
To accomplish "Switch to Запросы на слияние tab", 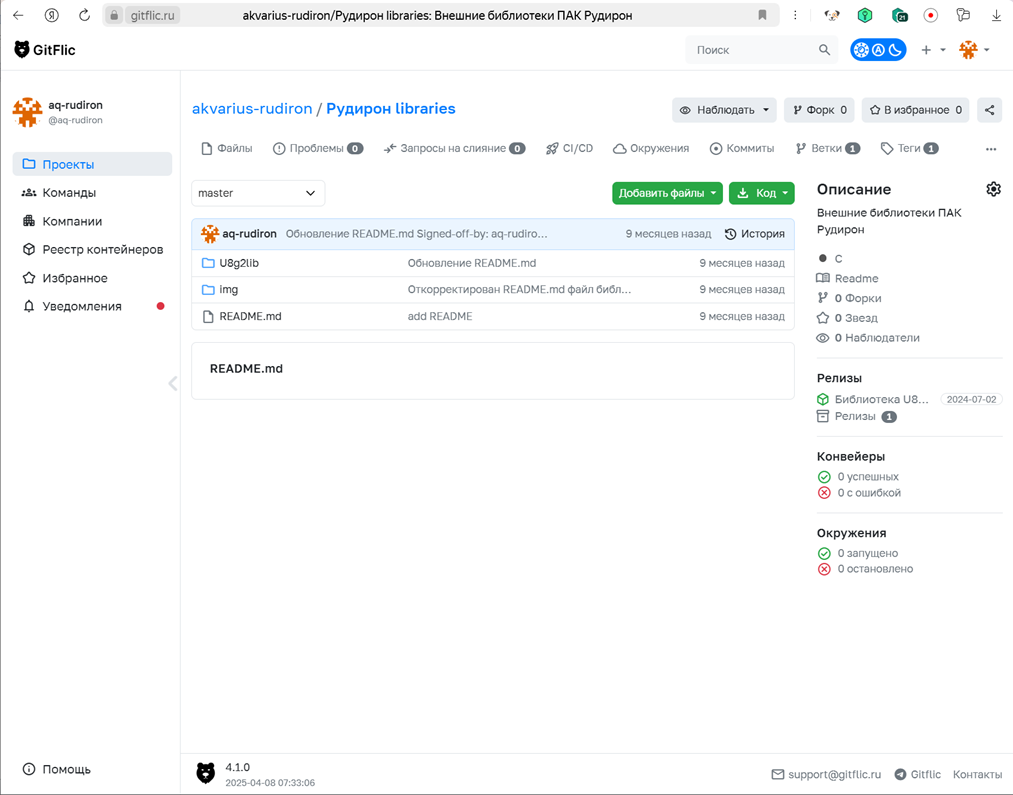I will [454, 149].
